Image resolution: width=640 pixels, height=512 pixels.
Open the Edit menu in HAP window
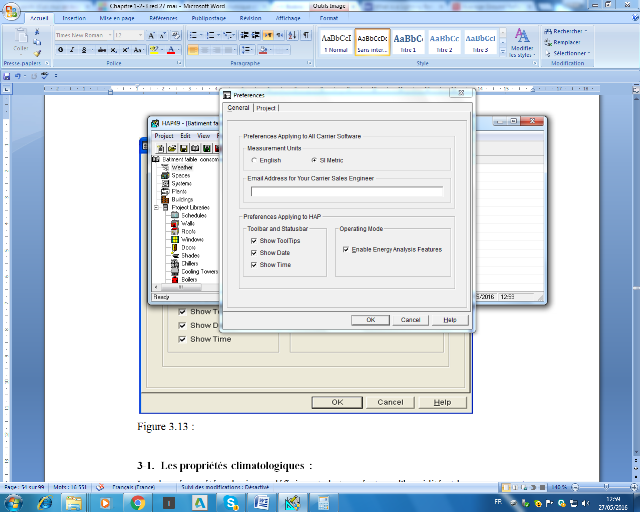click(185, 136)
